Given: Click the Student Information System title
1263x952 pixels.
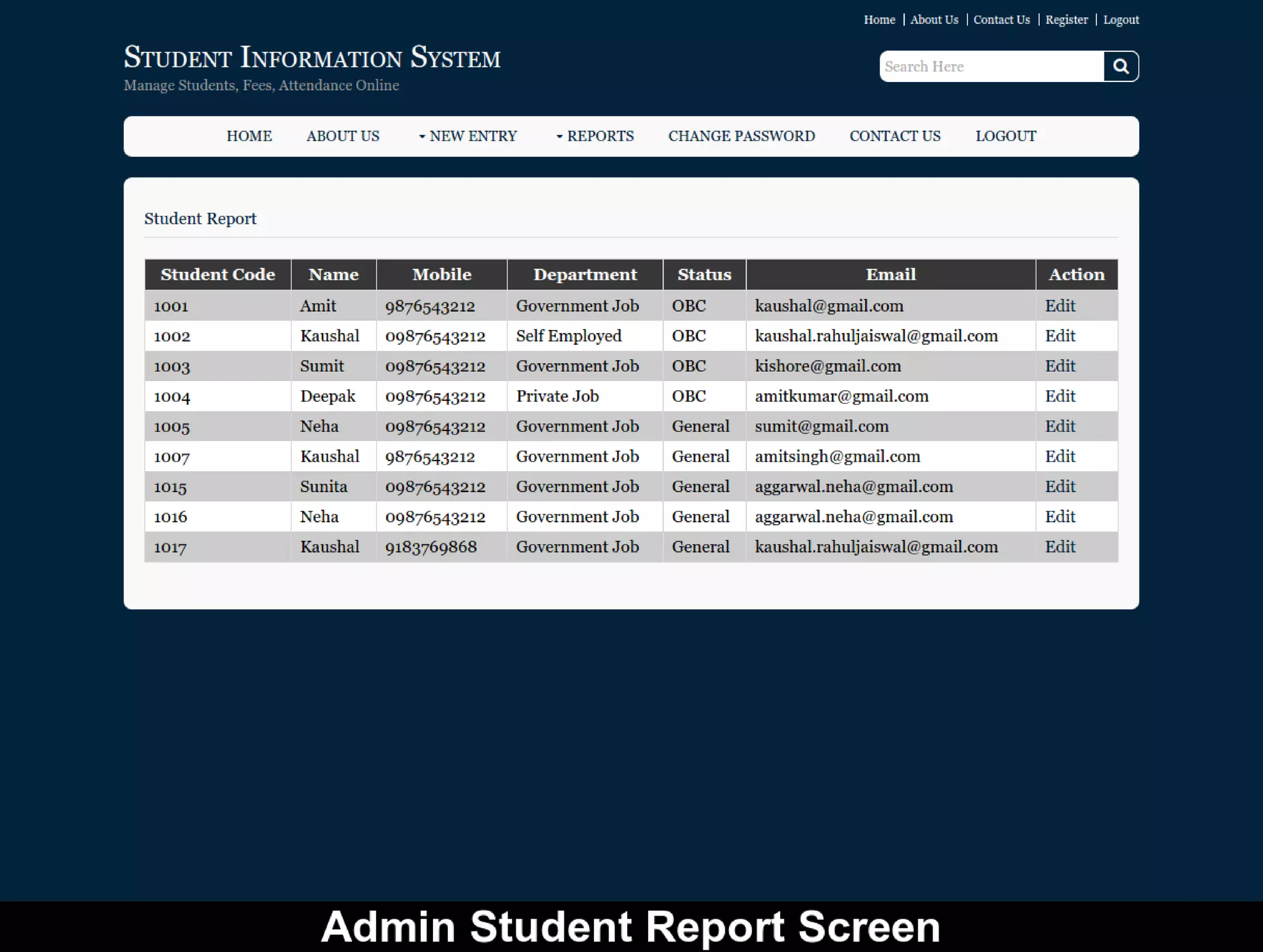Looking at the screenshot, I should [x=312, y=57].
